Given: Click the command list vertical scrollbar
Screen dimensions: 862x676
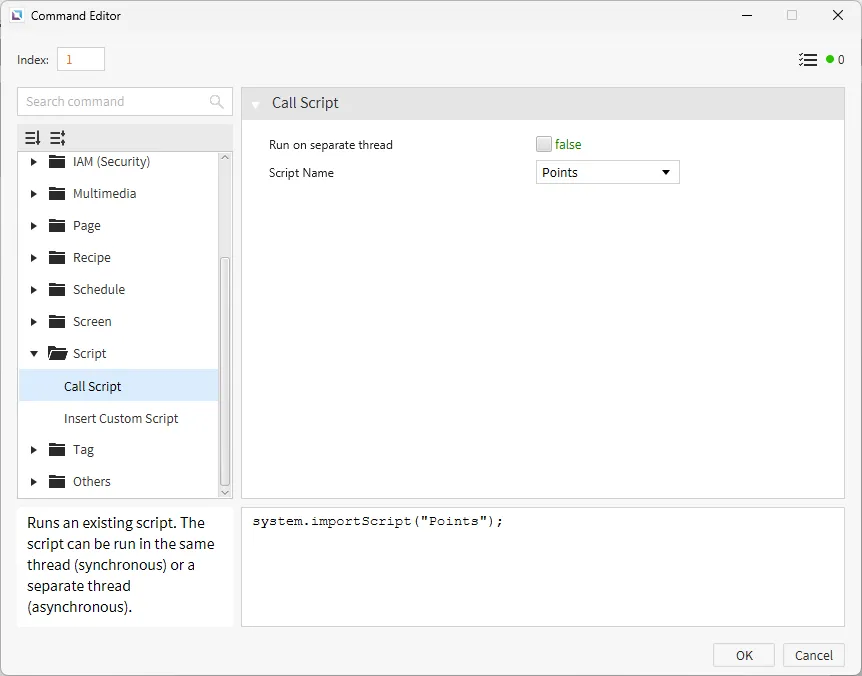Looking at the screenshot, I should click(x=225, y=370).
